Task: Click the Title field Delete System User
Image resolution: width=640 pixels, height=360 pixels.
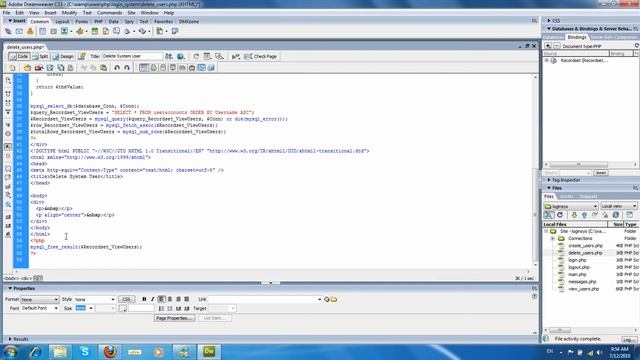Action: coord(132,56)
